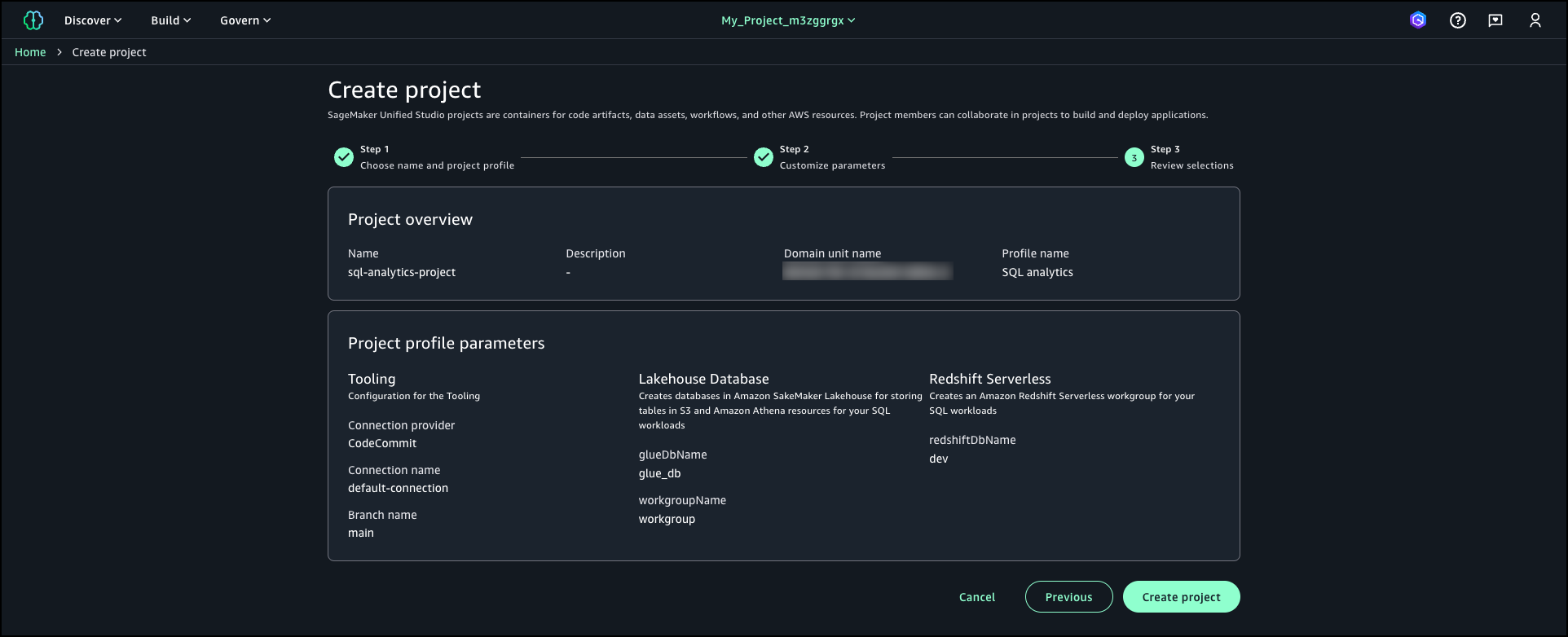Click the "Create project" breadcrumb item

[x=109, y=52]
